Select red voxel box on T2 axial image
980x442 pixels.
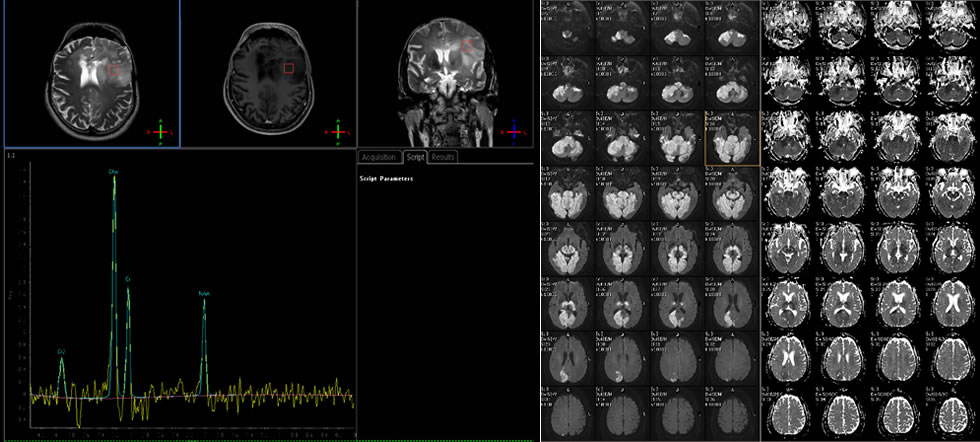click(114, 70)
